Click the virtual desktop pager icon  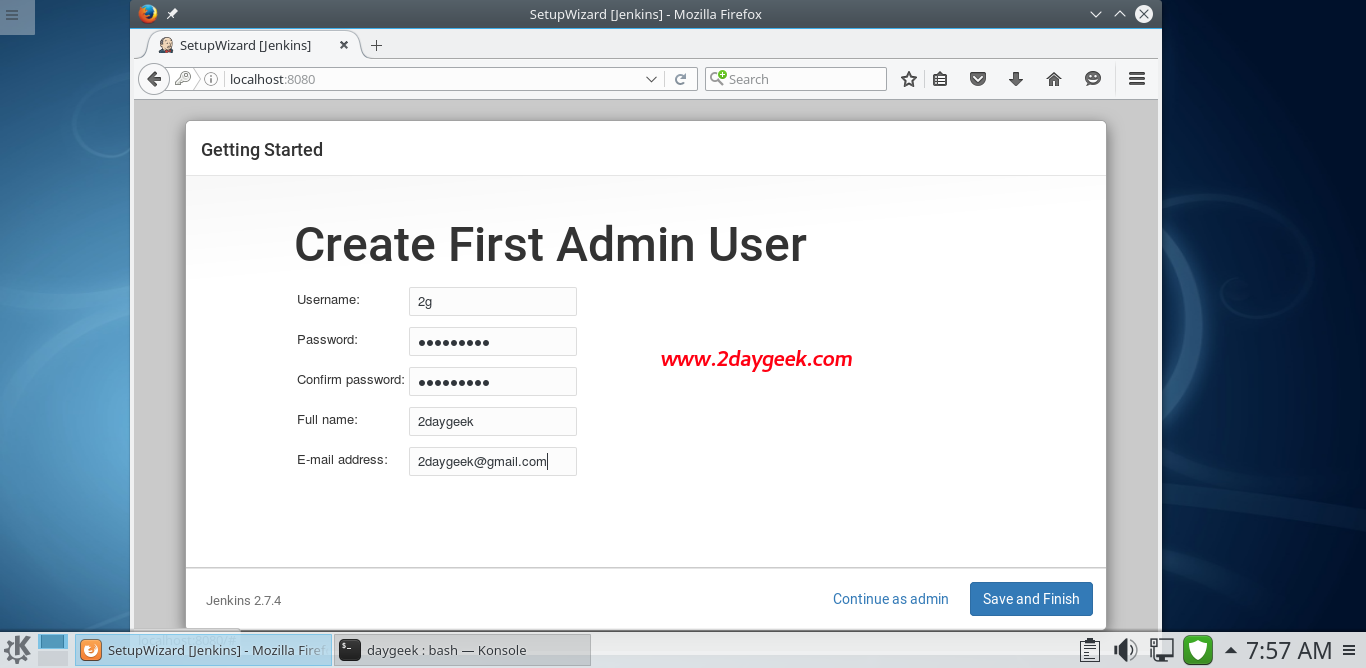pos(53,649)
